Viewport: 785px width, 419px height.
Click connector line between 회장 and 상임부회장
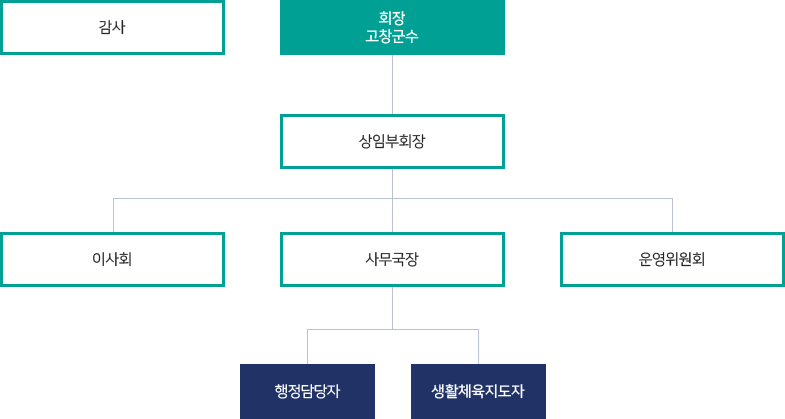click(392, 85)
